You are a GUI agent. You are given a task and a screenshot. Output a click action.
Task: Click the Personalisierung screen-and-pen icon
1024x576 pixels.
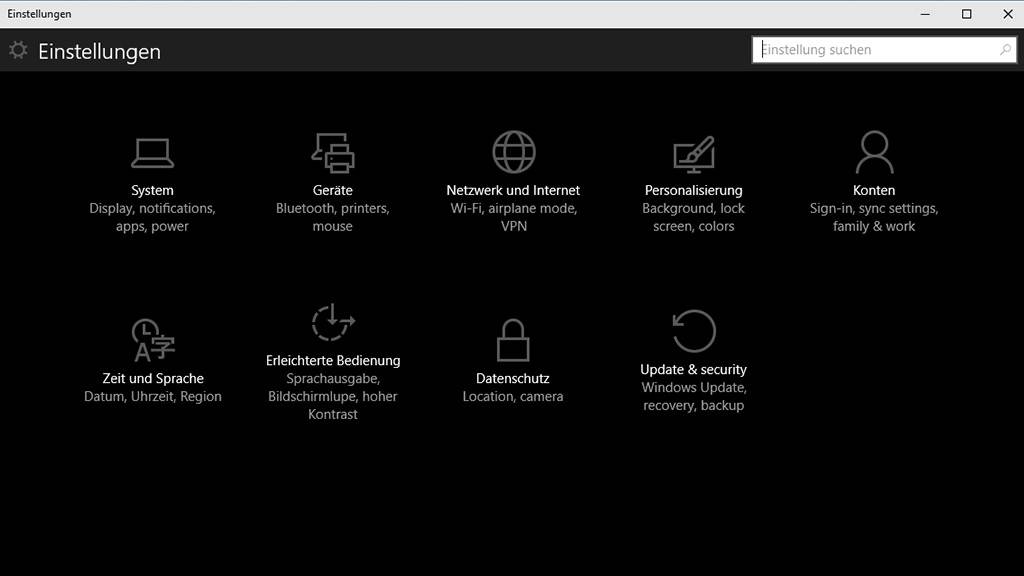[693, 153]
